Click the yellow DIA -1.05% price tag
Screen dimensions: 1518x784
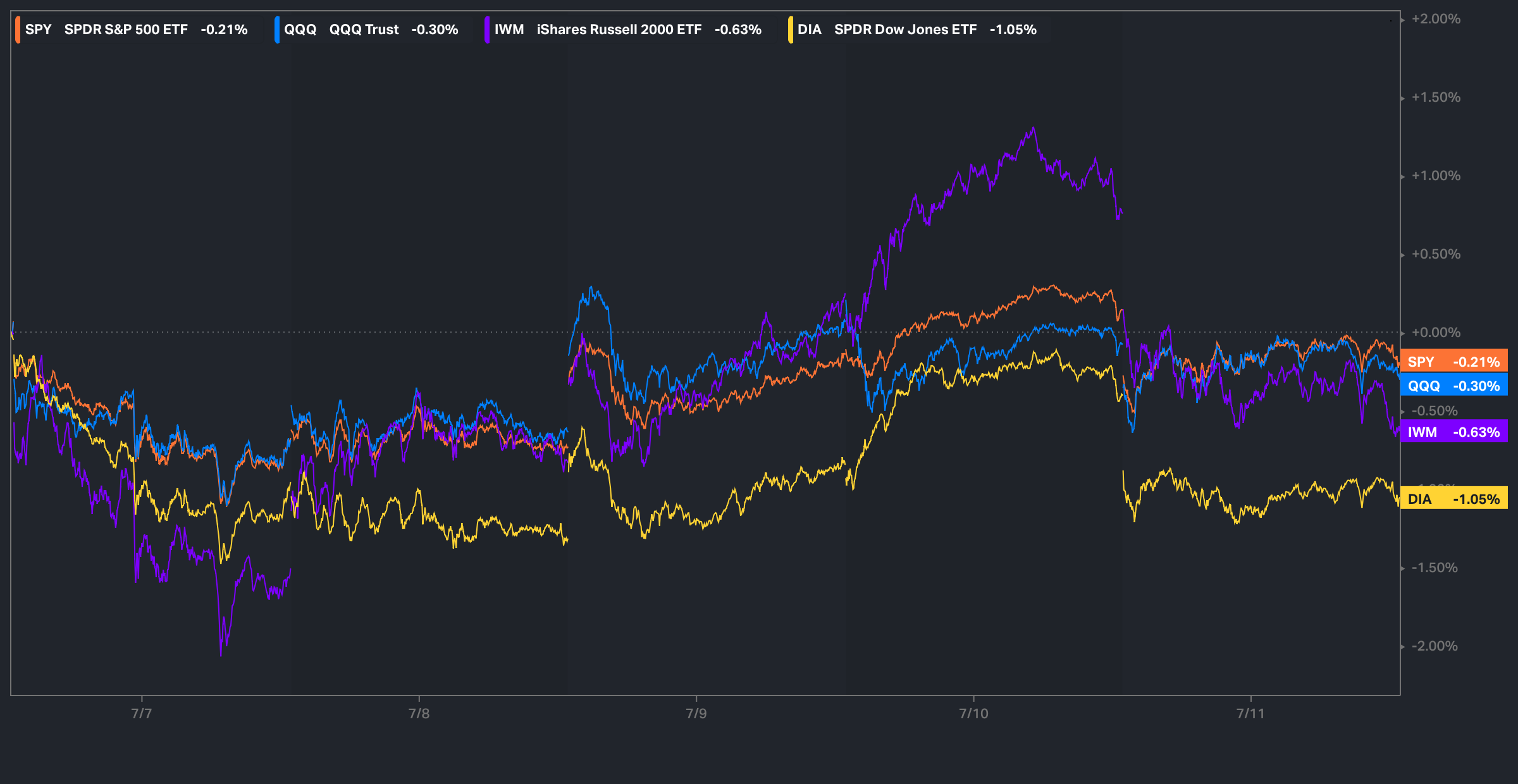coord(1453,499)
